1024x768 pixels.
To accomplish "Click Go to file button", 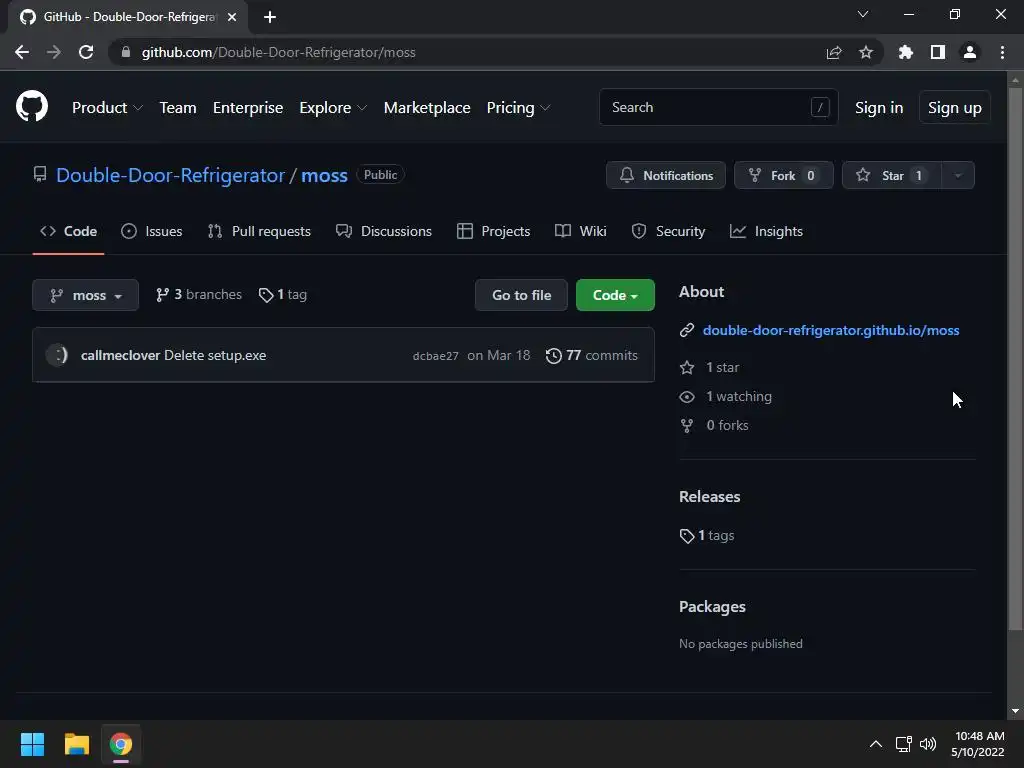I will click(521, 295).
